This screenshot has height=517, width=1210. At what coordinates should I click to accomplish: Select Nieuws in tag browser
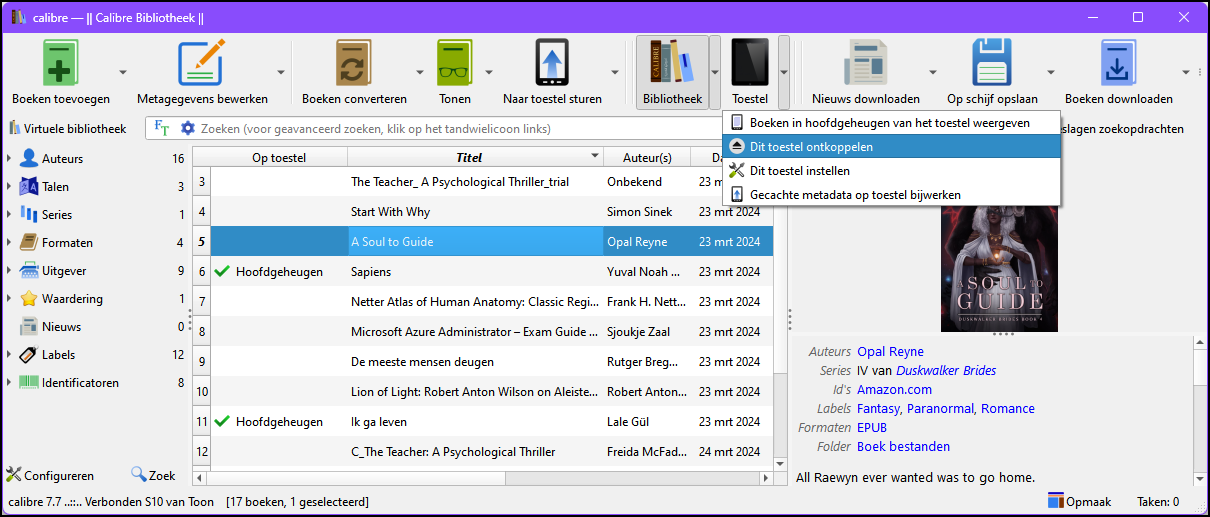[61, 326]
